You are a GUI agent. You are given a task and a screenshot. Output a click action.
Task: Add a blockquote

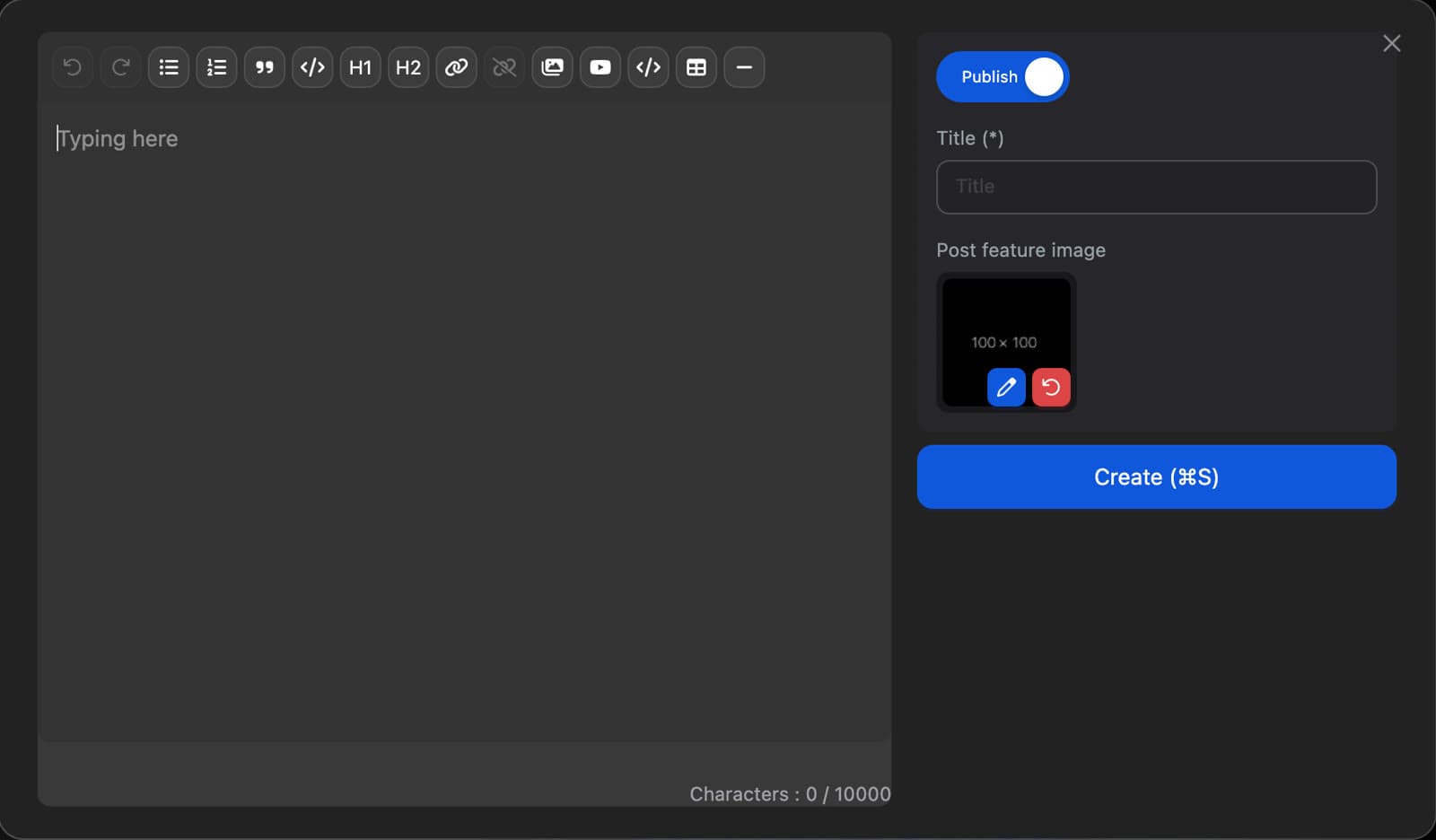tap(265, 67)
